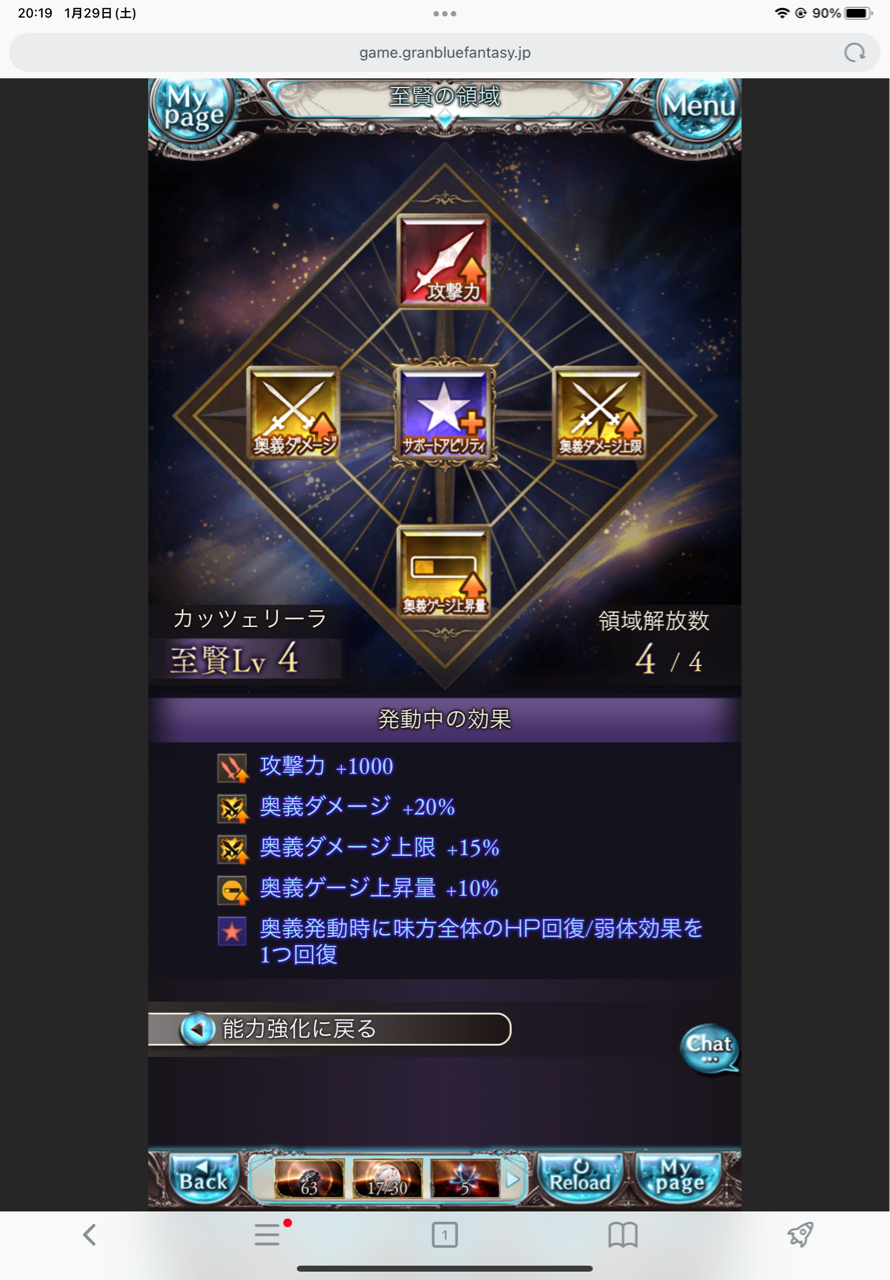Open the game Menu button
The width and height of the screenshot is (890, 1280).
pyautogui.click(x=698, y=107)
